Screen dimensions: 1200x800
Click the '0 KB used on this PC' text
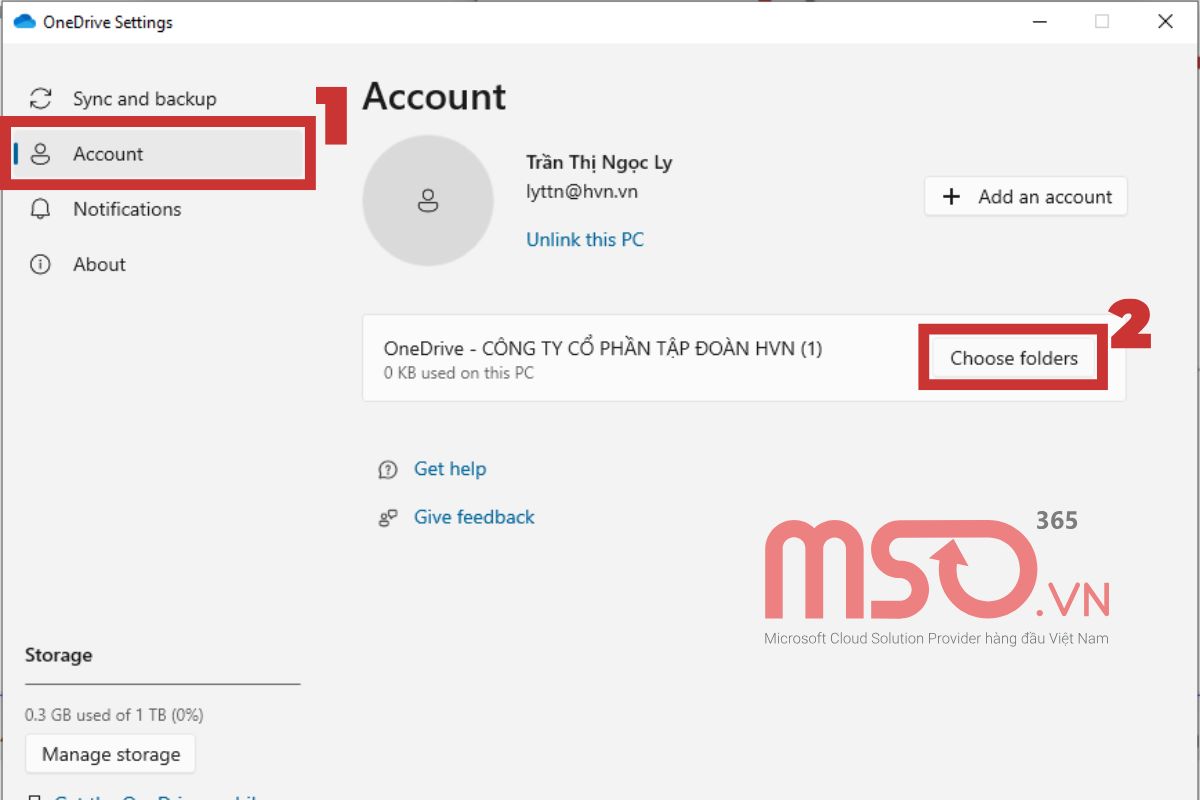coord(459,373)
